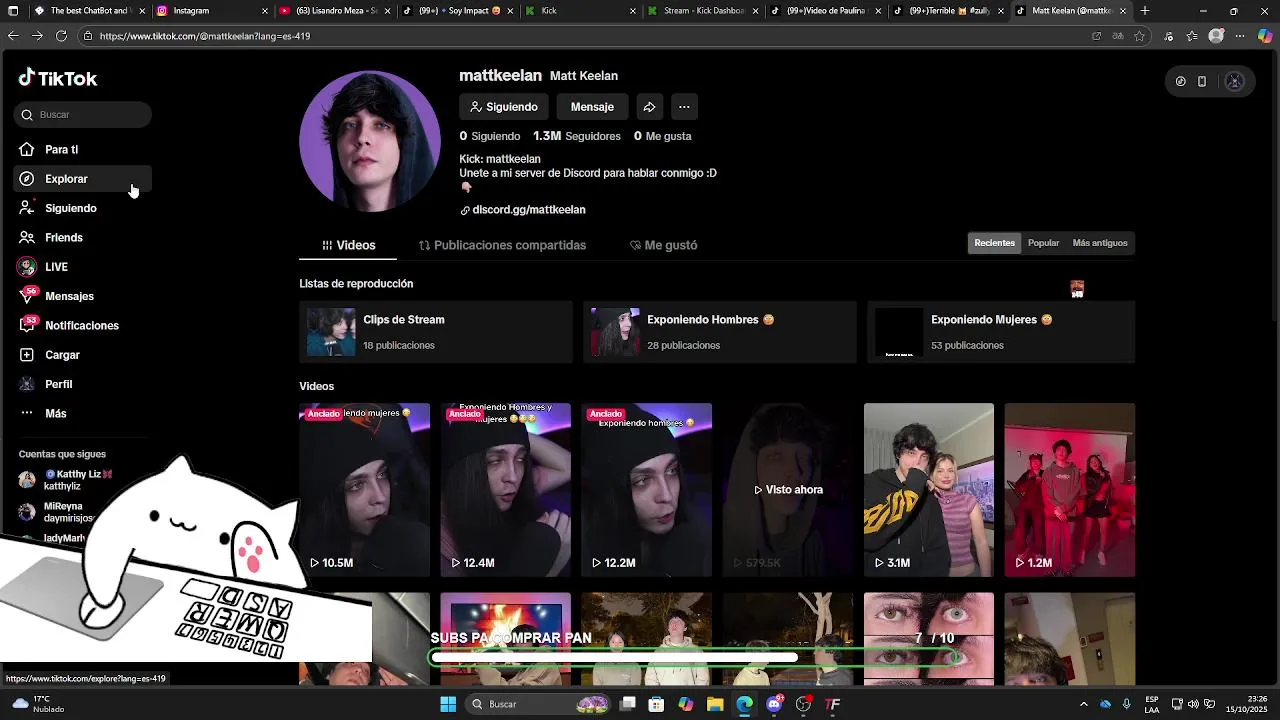Sort videos by Popular
1280x720 pixels.
1043,243
